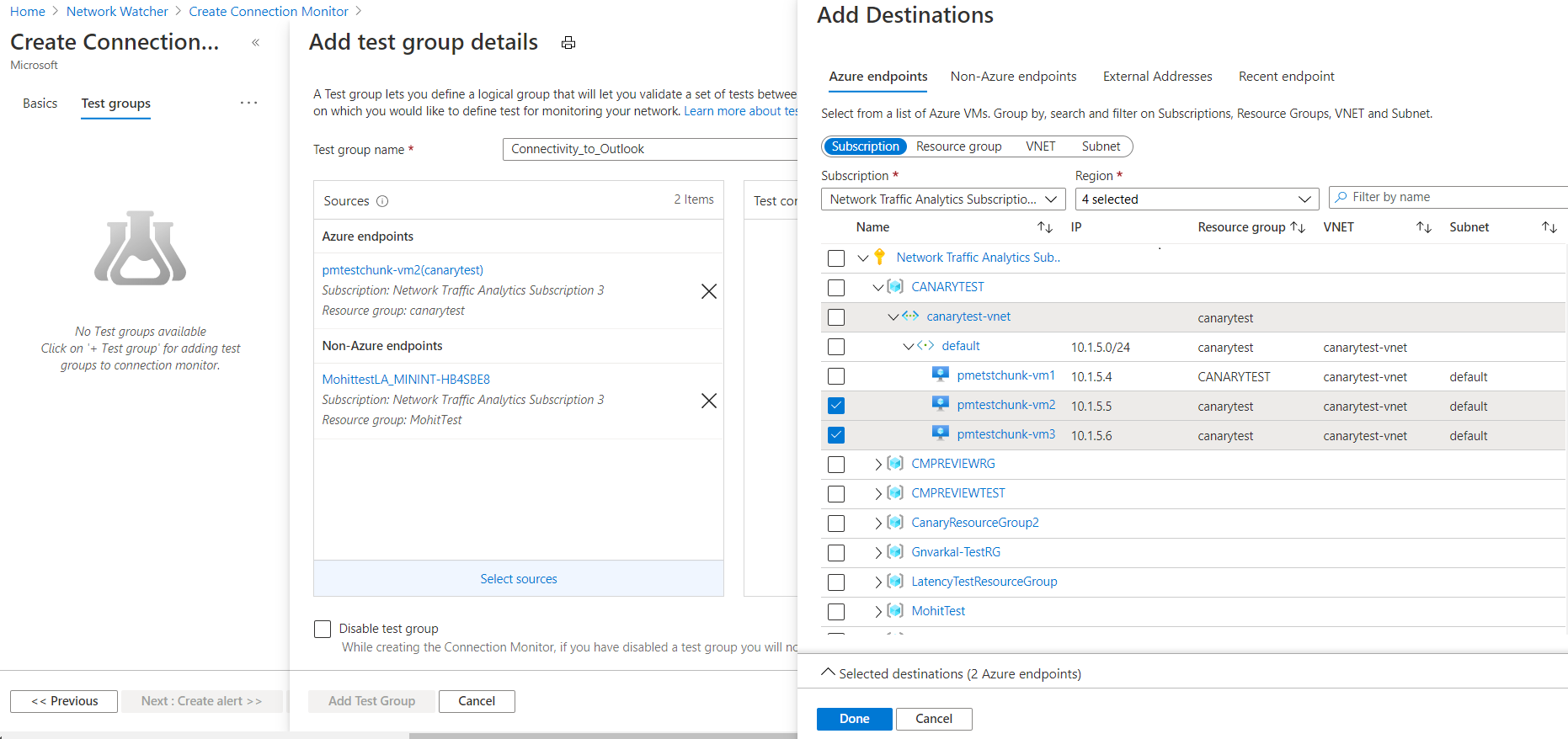Enable Disable test group checkbox

click(323, 629)
